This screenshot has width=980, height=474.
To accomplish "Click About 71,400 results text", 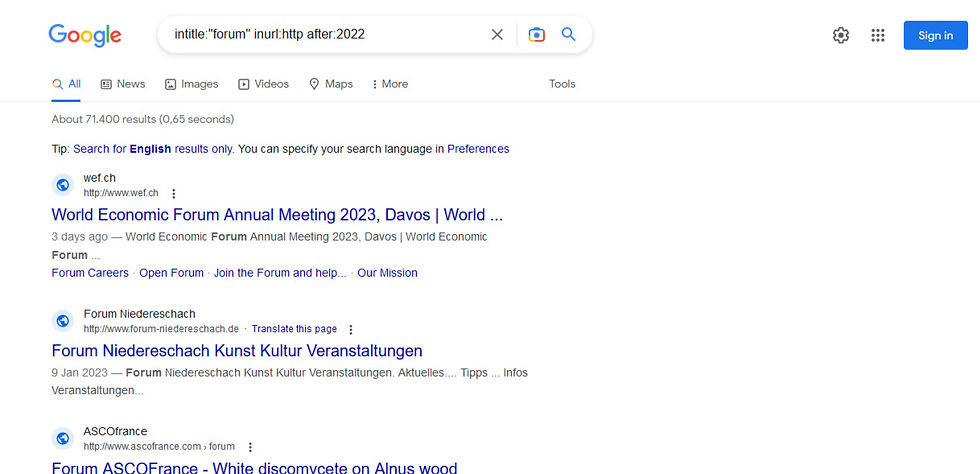I will 142,119.
